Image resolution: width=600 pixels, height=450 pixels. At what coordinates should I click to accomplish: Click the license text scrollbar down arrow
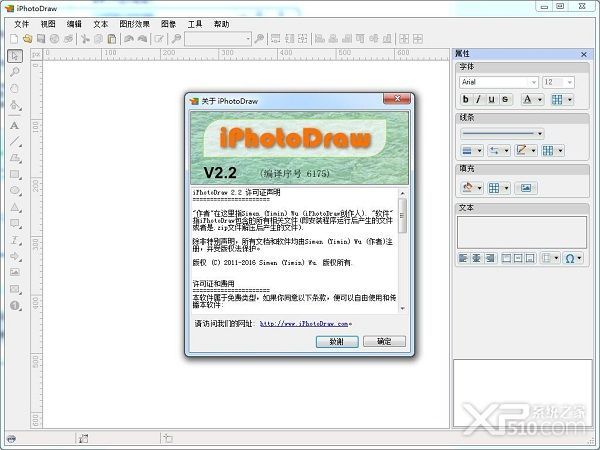[403, 308]
